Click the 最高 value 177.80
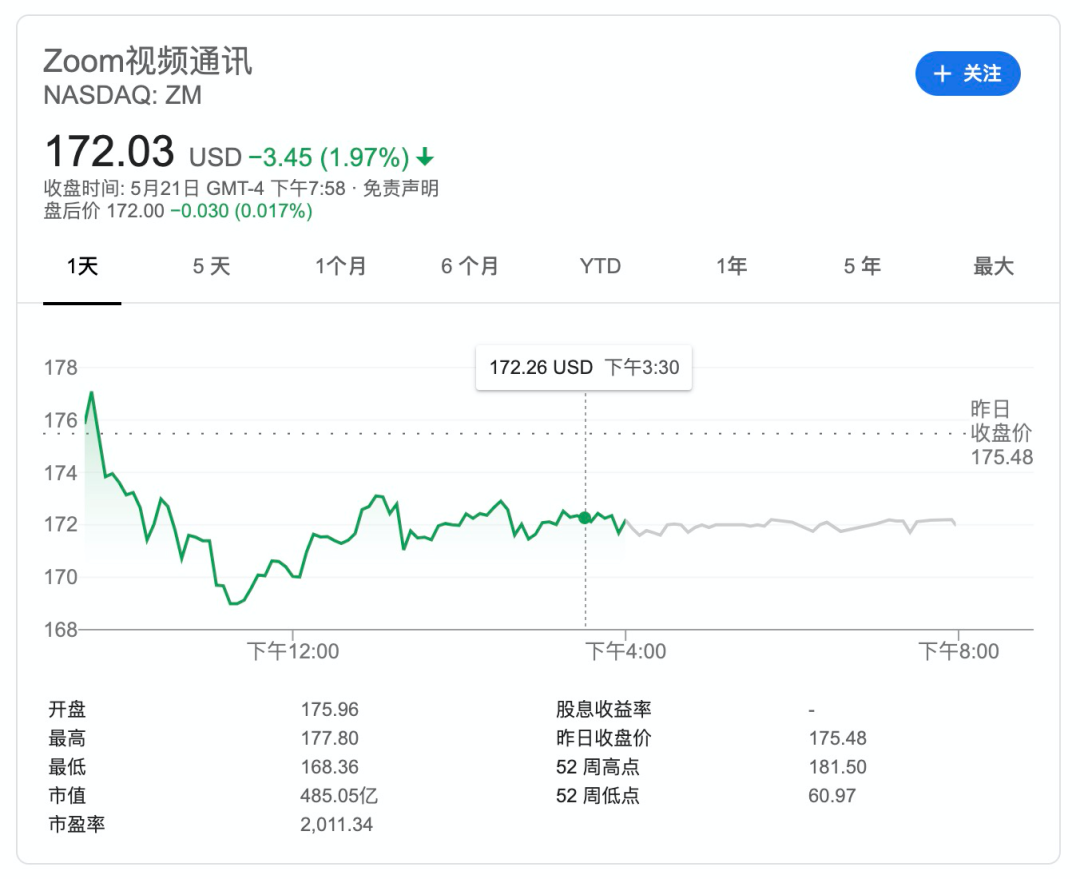This screenshot has width=1080, height=879. pyautogui.click(x=330, y=738)
